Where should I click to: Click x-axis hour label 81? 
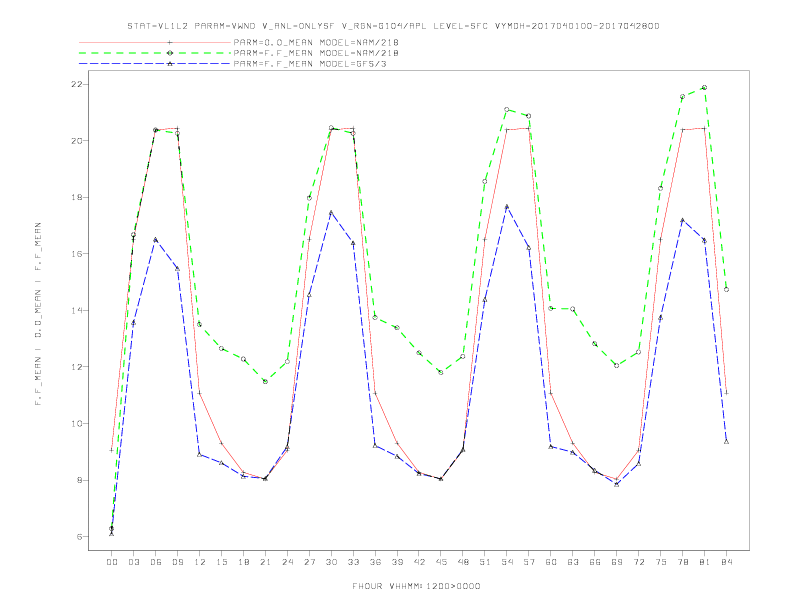pos(704,562)
